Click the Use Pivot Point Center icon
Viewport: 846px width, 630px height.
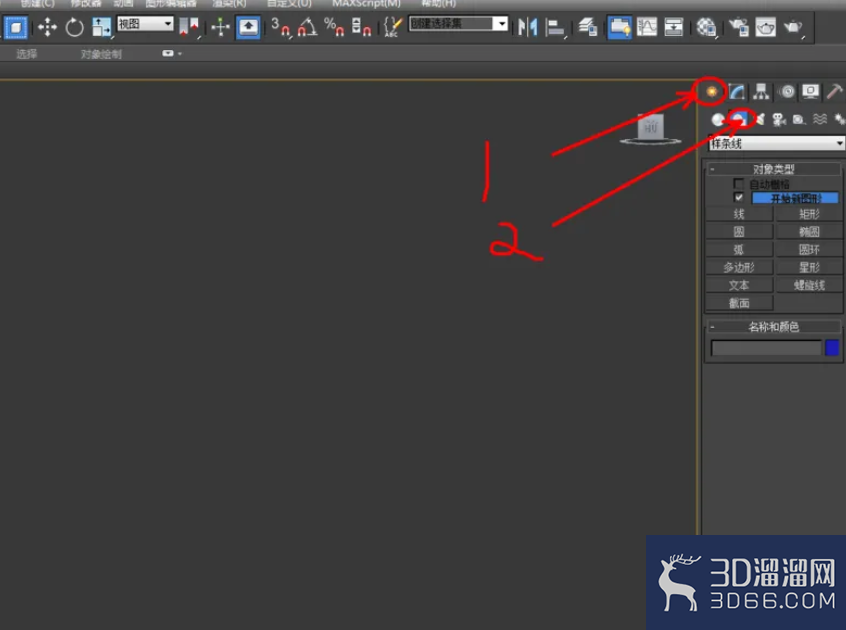pos(189,26)
